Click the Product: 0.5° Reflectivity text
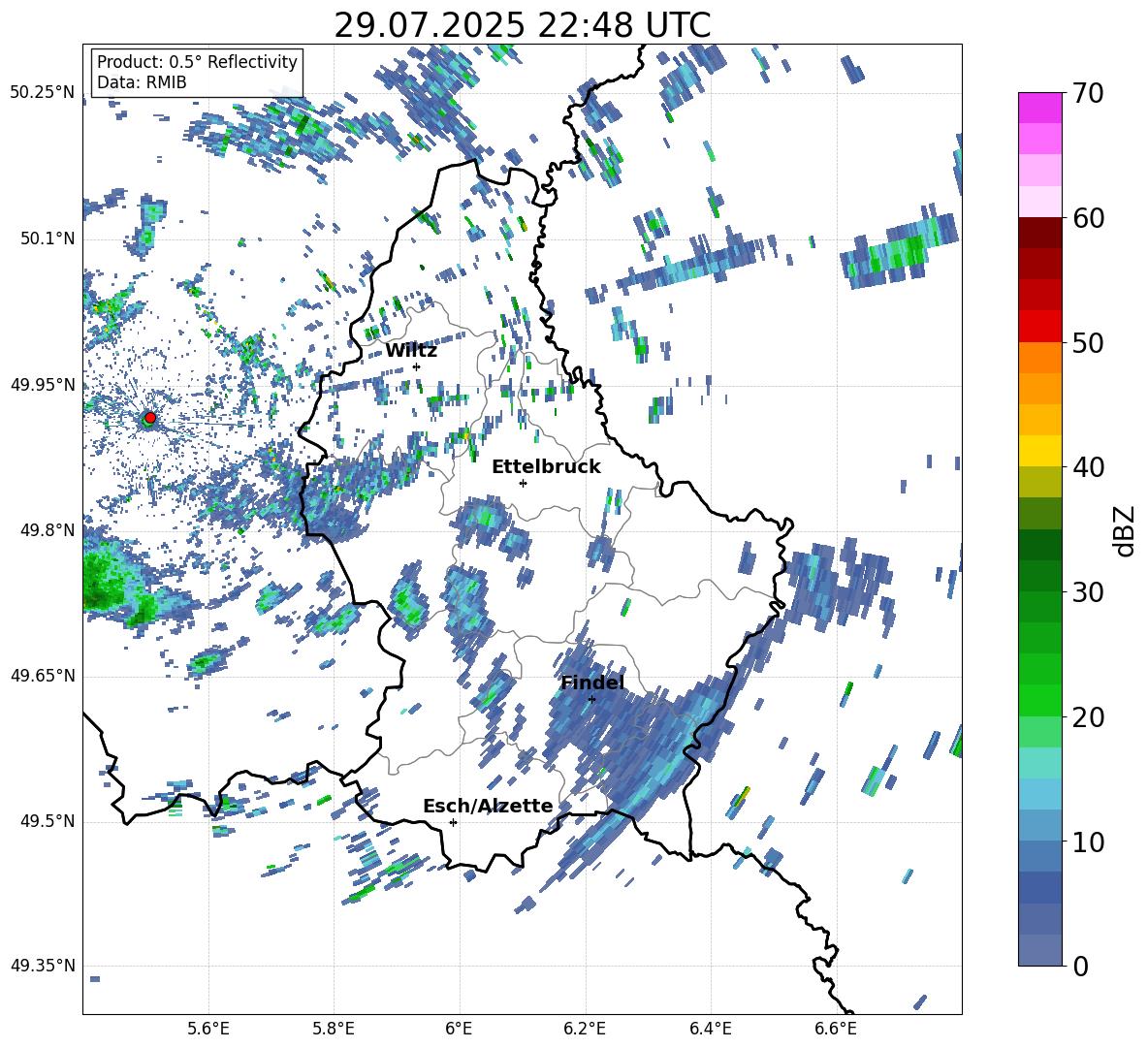Viewport: 1148px width, 1048px height. tap(197, 61)
